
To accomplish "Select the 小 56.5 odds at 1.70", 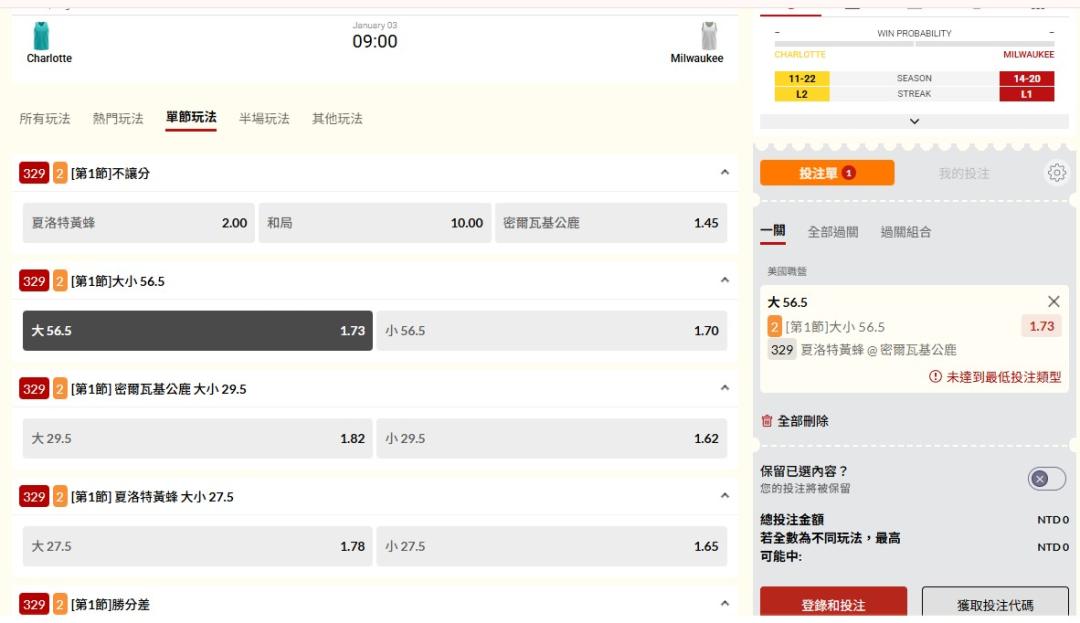I will point(551,331).
